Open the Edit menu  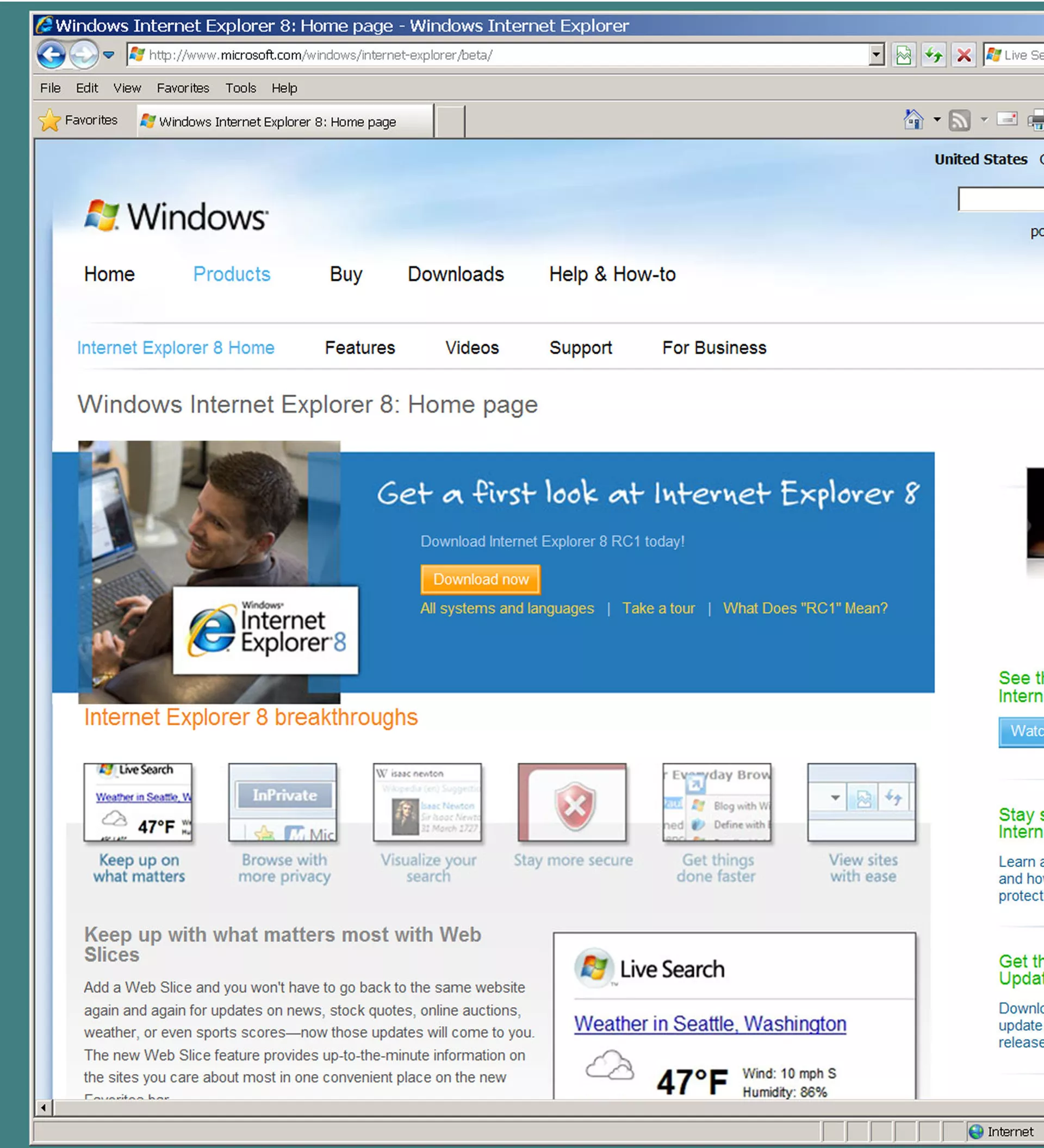pyautogui.click(x=86, y=88)
